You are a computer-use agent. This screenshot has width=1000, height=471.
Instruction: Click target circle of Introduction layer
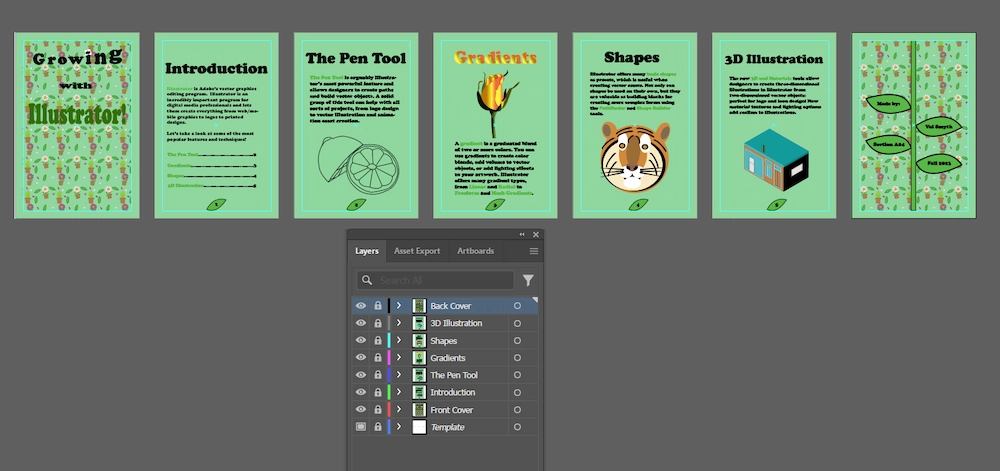517,392
